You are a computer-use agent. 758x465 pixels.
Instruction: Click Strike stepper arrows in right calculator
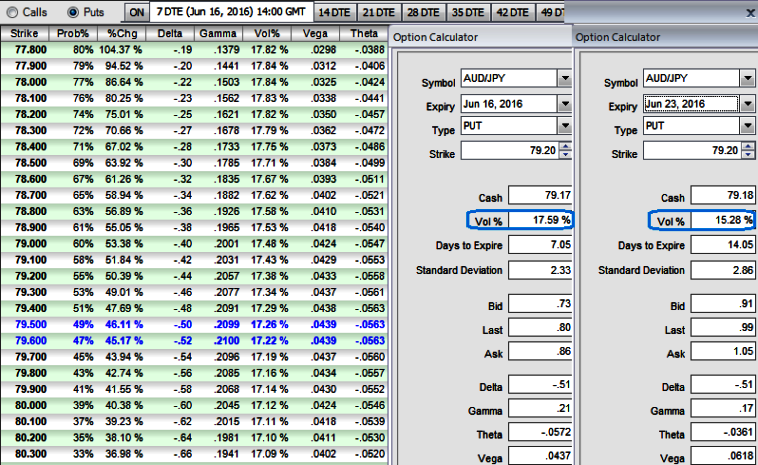tap(746, 150)
